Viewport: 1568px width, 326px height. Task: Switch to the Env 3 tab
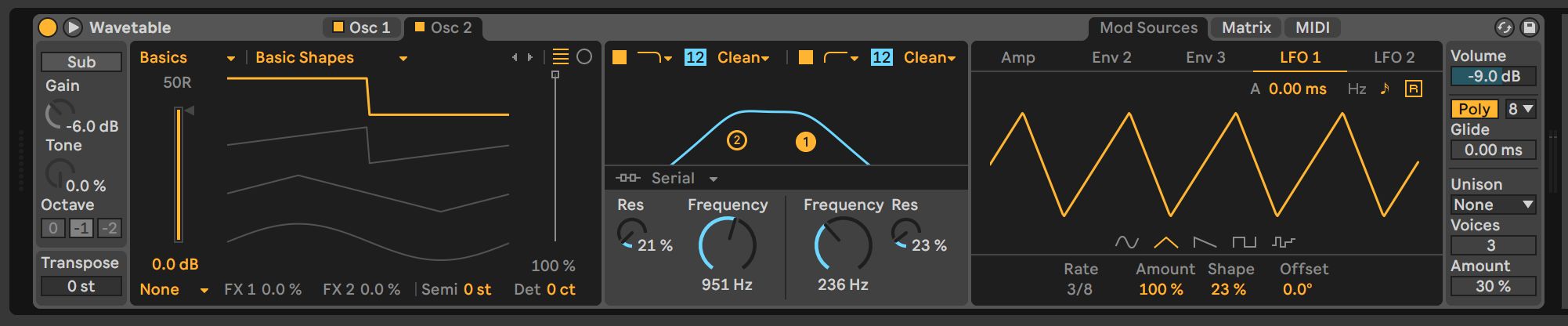click(1205, 57)
